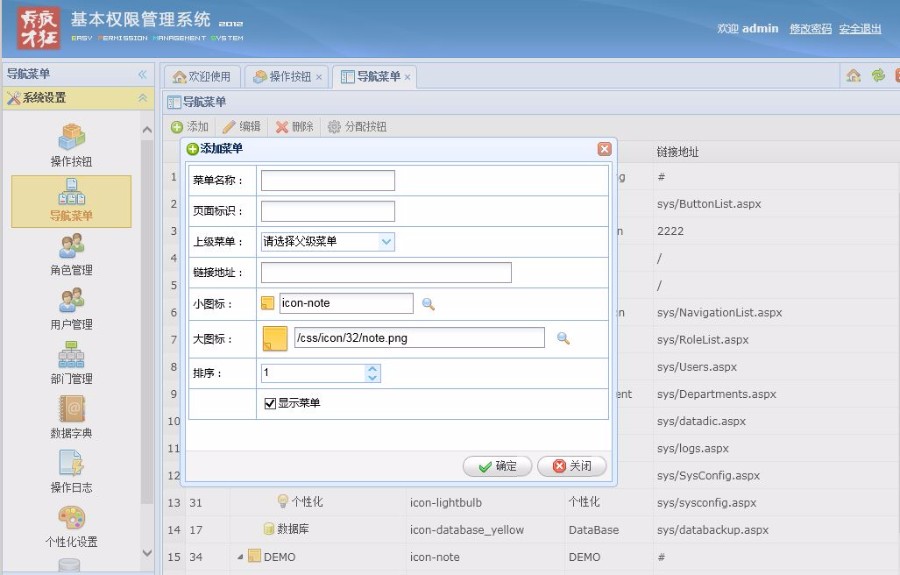Open 个性化设置 from the sidebar
The width and height of the screenshot is (900, 575).
click(x=71, y=526)
